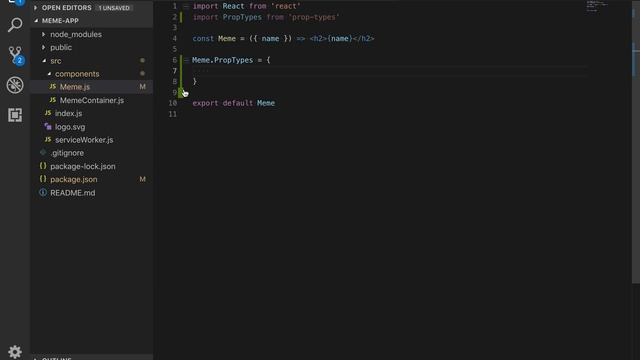This screenshot has height=360, width=640.
Task: Click the JS icon beside MemeContainer.js
Action: [53, 100]
